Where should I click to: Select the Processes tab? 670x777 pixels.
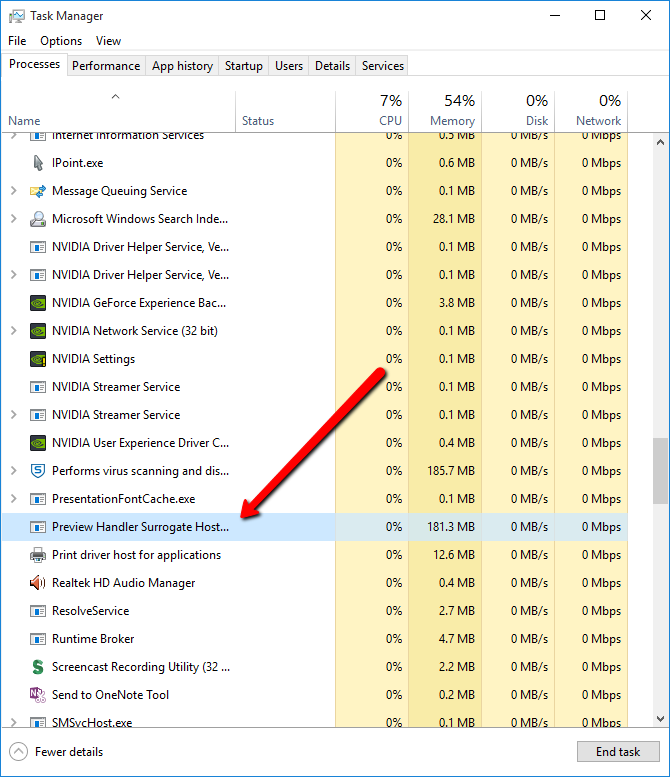click(x=35, y=64)
